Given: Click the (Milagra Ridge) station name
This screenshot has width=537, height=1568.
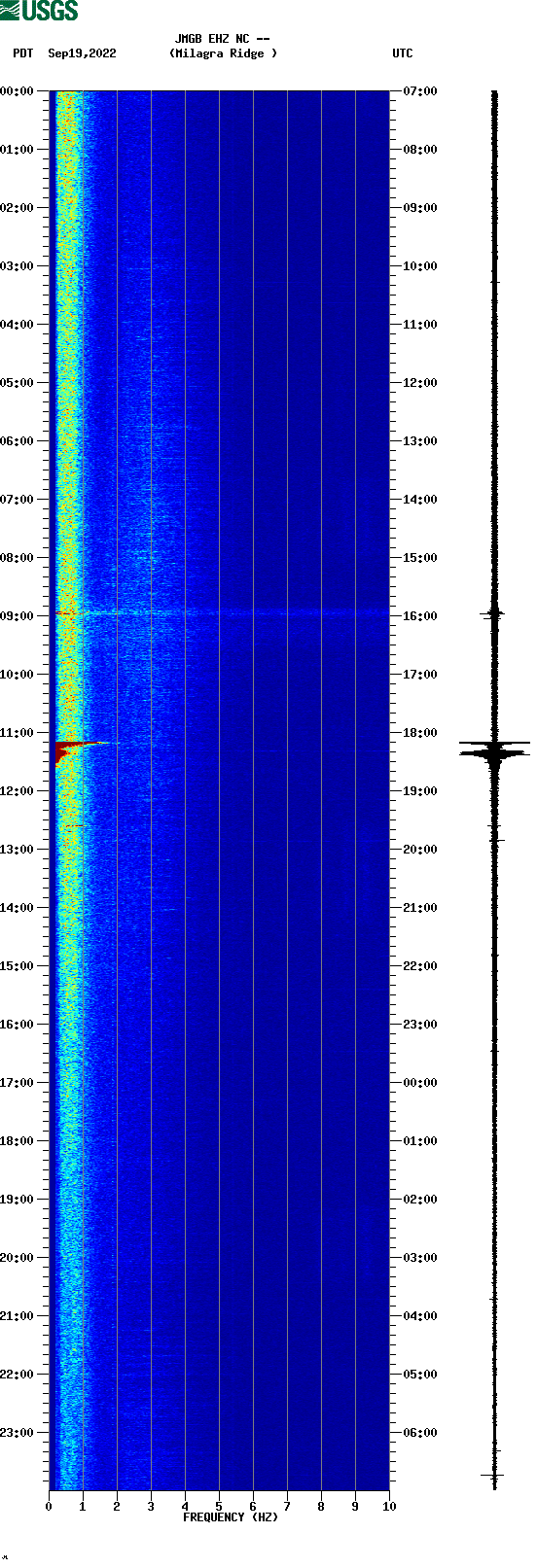Looking at the screenshot, I should 223,53.
